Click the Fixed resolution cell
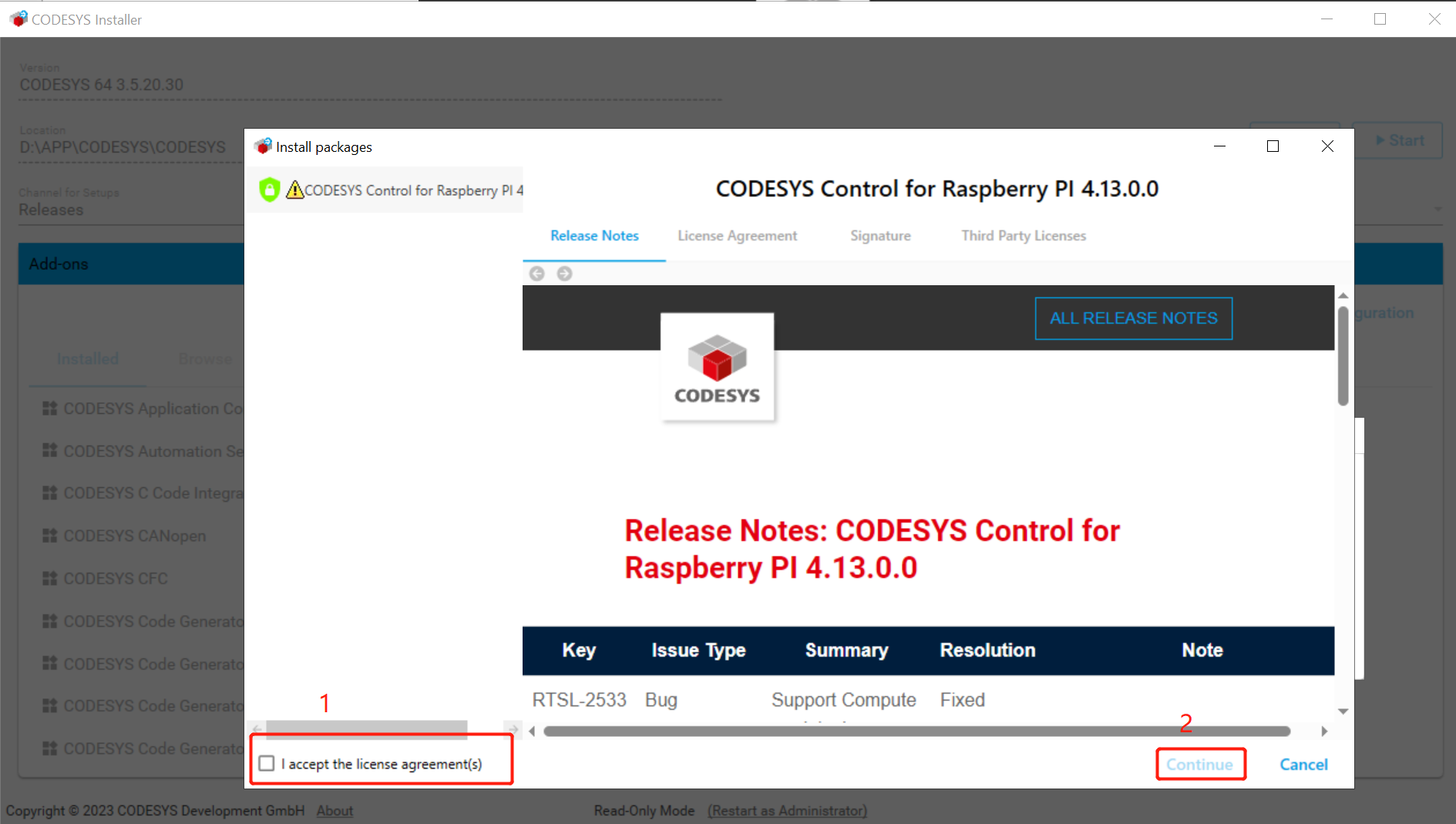The height and width of the screenshot is (824, 1456). point(962,699)
